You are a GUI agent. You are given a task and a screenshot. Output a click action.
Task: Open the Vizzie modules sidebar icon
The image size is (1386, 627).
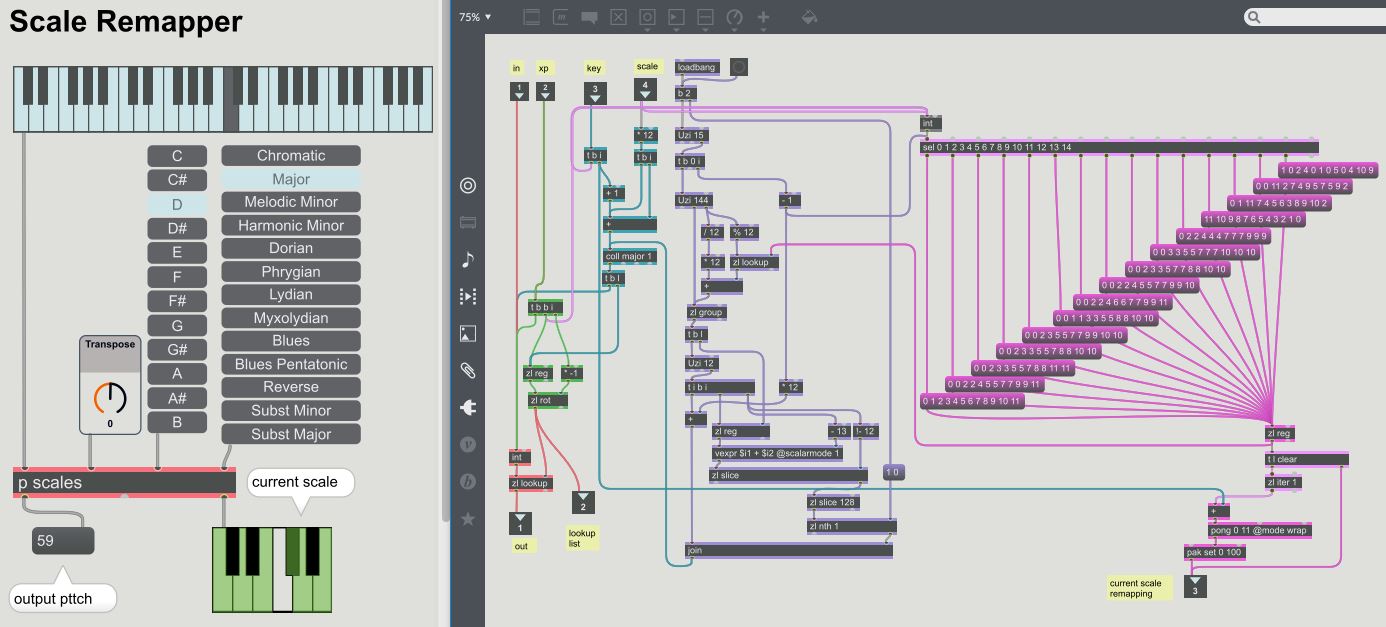467,444
